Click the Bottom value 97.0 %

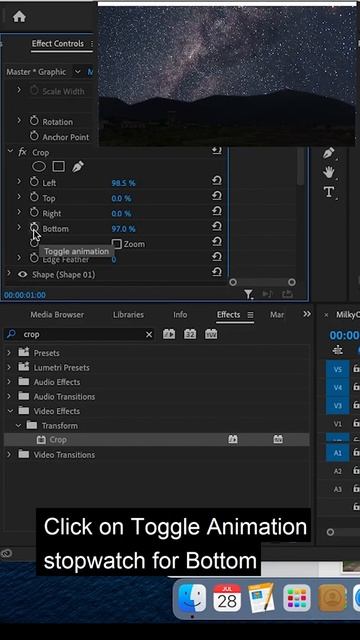(123, 229)
